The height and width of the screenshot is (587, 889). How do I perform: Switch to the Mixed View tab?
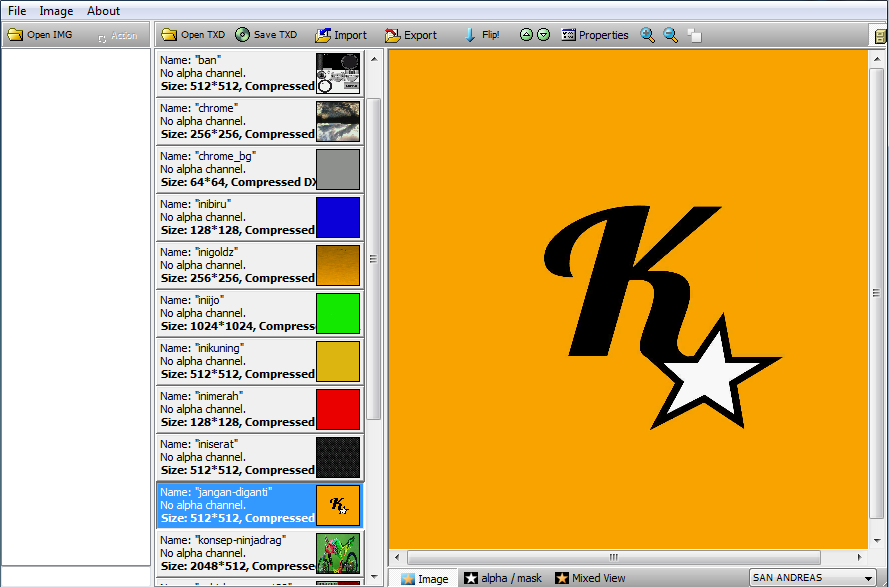tap(590, 578)
